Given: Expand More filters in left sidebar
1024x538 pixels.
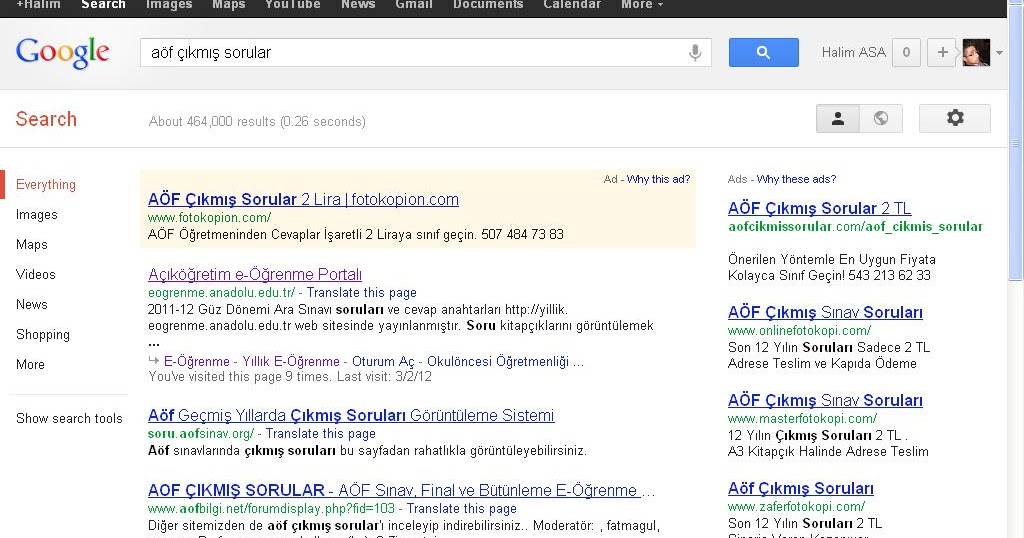Looking at the screenshot, I should pos(31,365).
